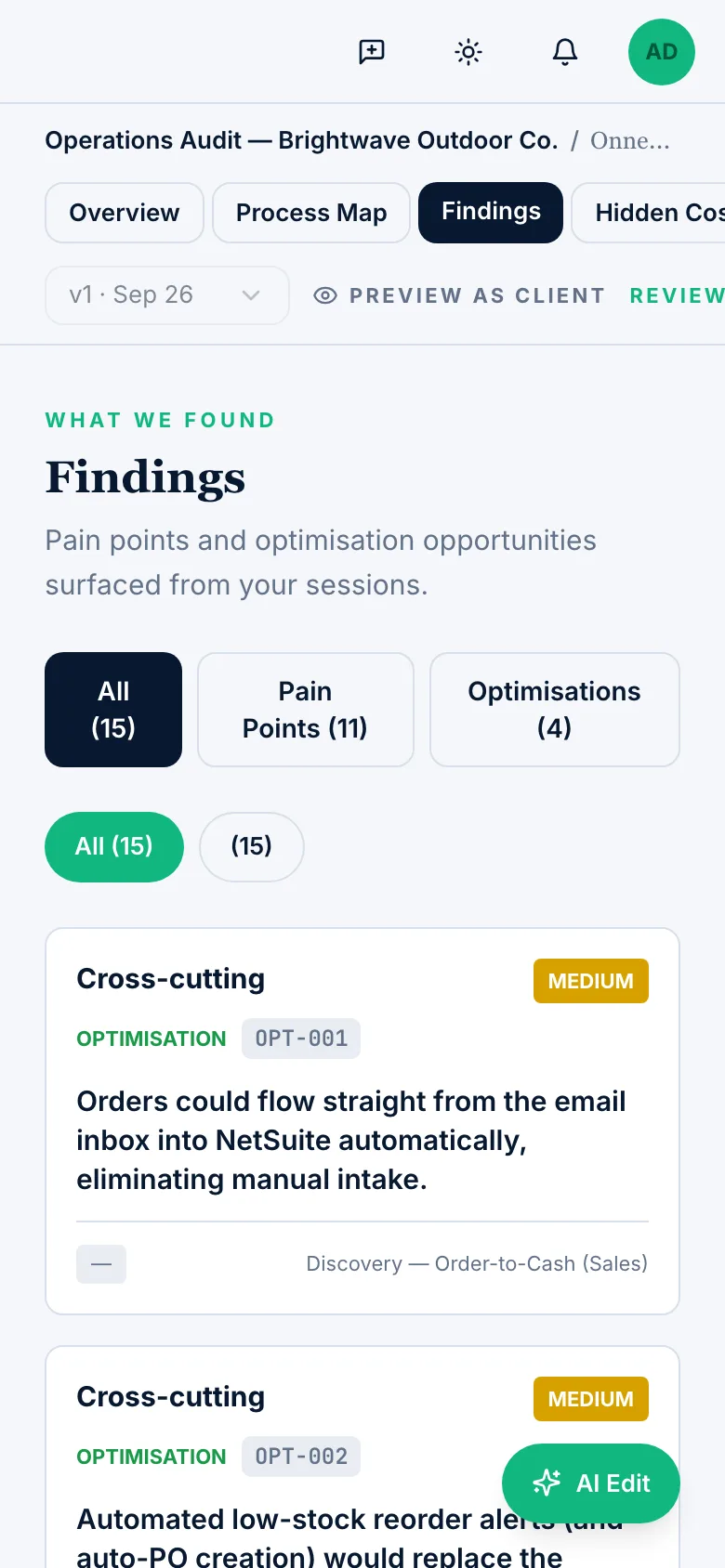This screenshot has height=1568, width=725.
Task: Toggle light theme sun icon
Action: 468,52
